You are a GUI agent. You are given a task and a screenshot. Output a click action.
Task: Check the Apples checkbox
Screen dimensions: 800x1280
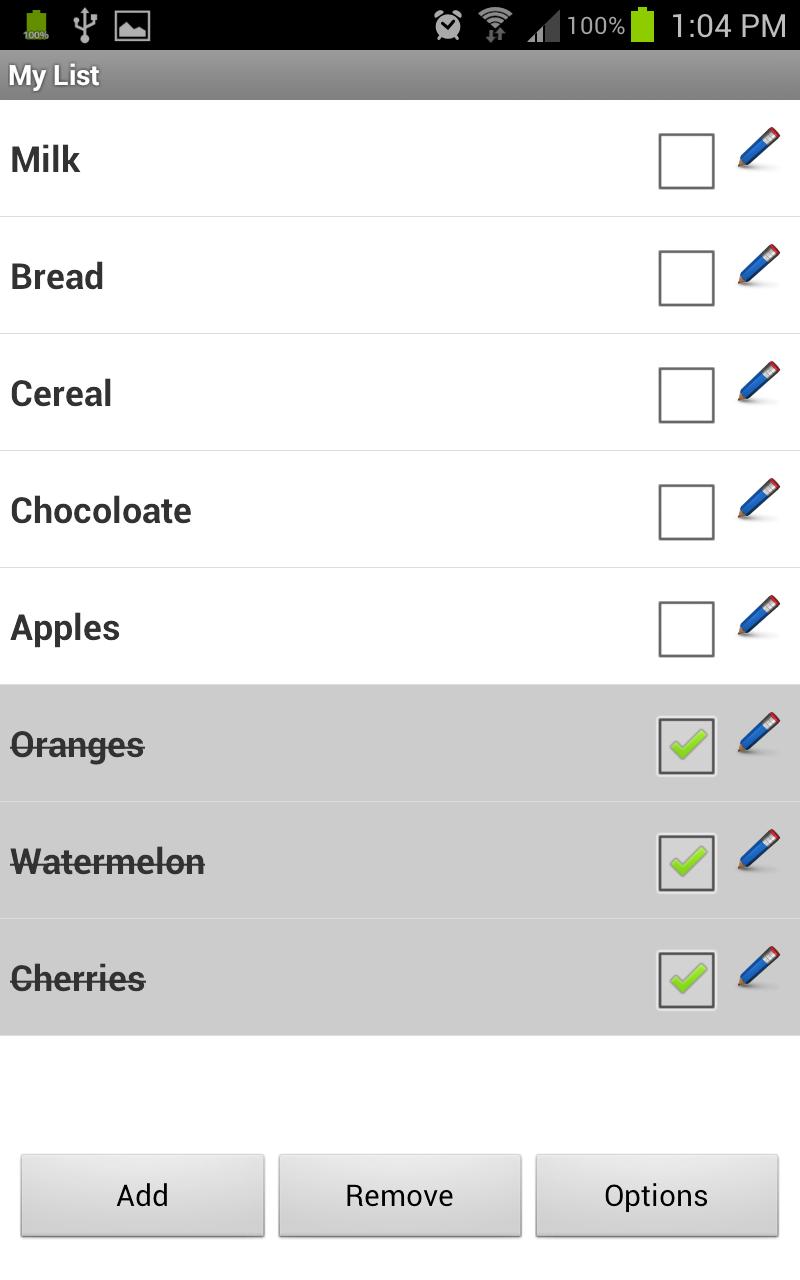pos(686,628)
